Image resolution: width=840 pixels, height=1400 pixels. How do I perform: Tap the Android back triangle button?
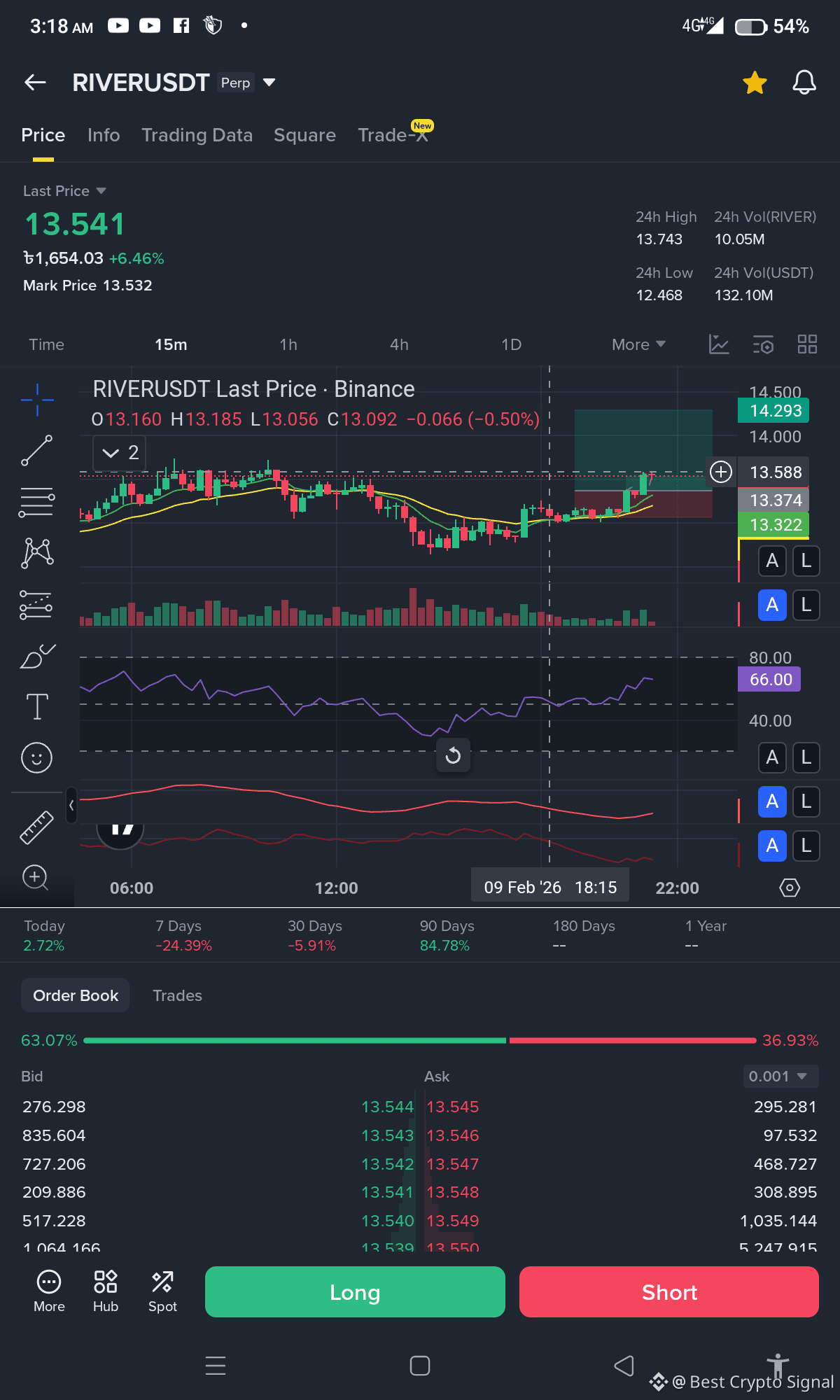coord(624,1366)
